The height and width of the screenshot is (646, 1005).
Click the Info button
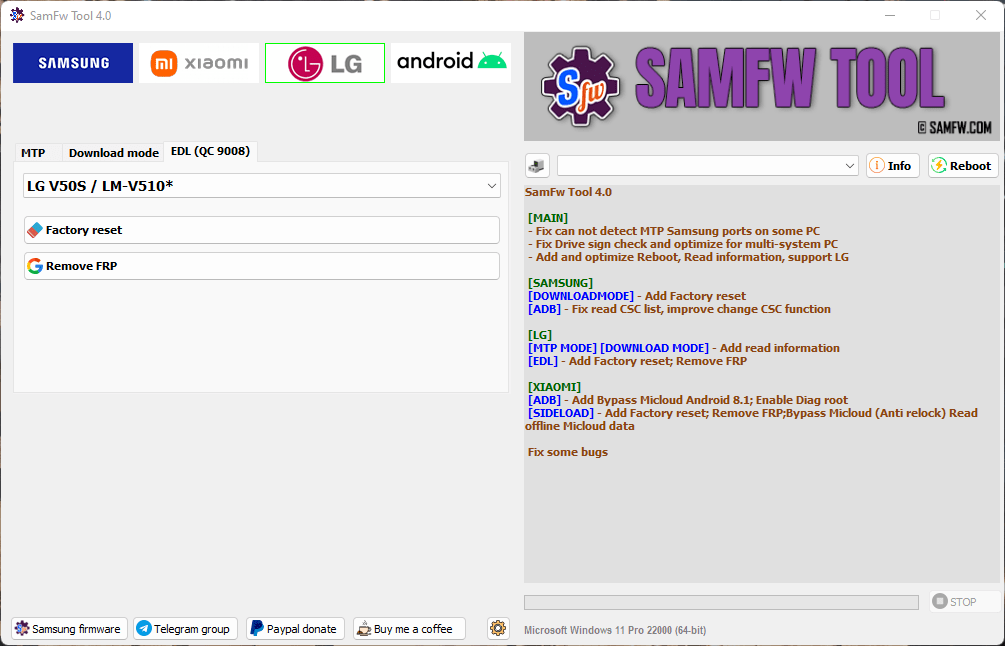click(893, 166)
